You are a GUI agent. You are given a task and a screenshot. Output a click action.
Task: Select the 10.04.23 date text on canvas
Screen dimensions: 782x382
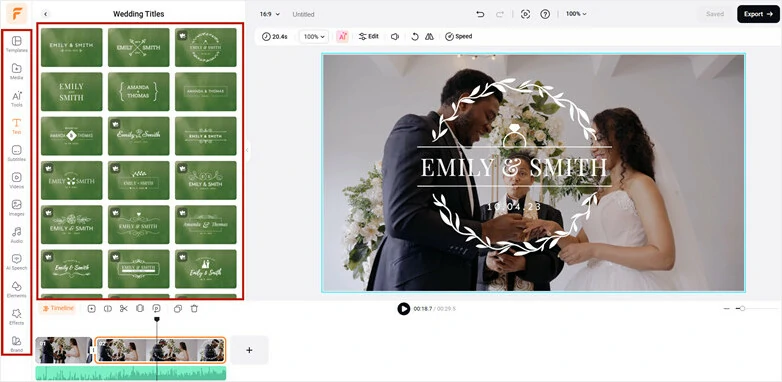tap(514, 206)
